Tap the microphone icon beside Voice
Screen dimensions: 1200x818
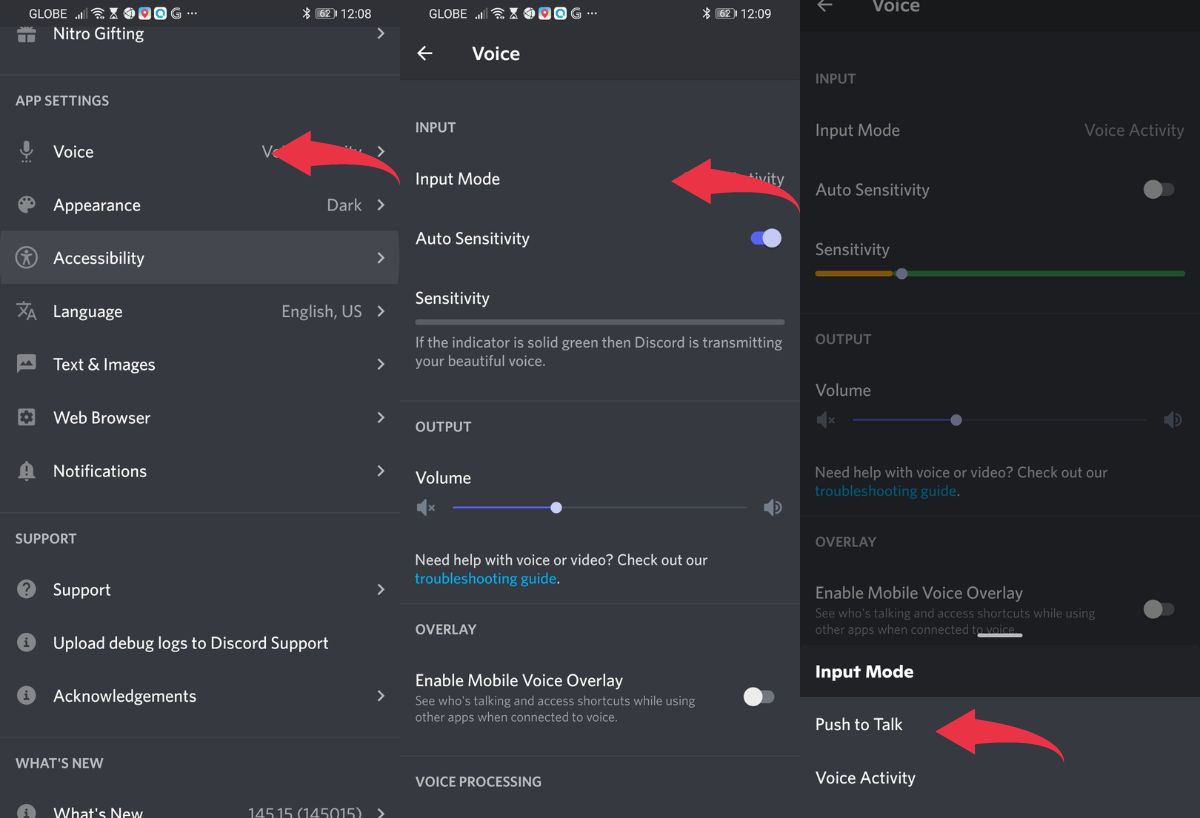(x=27, y=152)
